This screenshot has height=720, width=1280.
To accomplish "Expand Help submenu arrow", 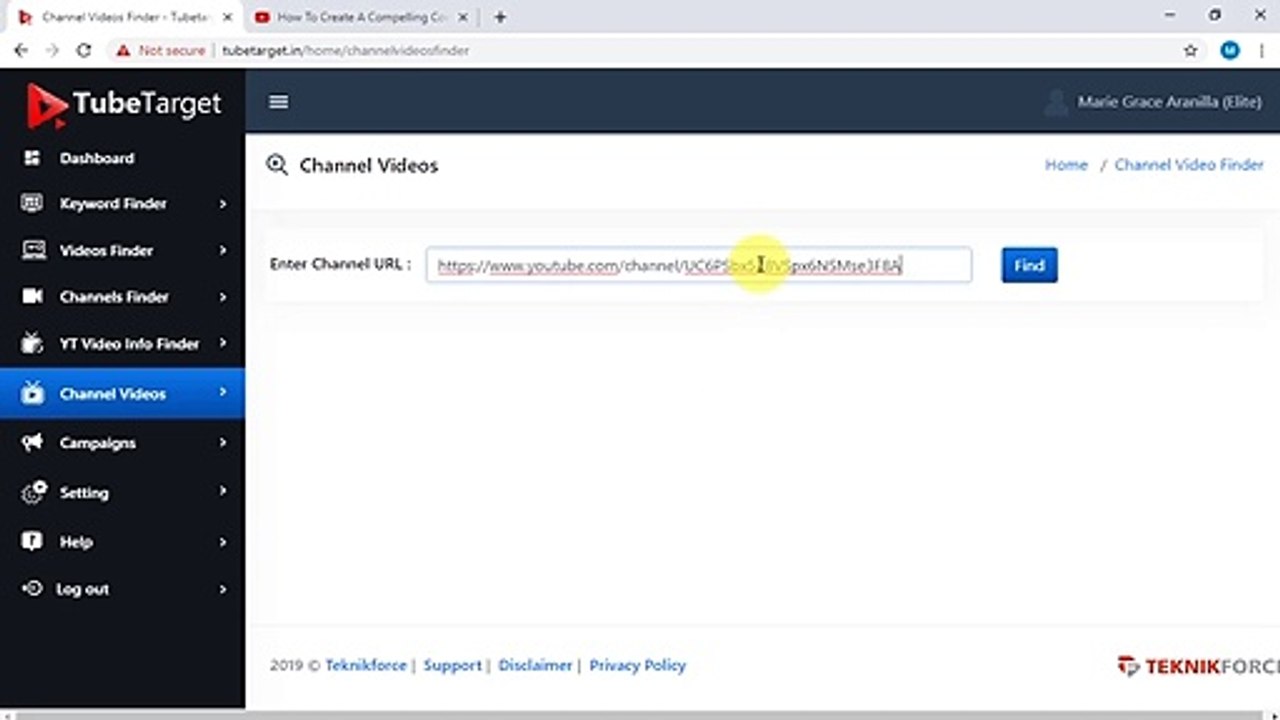I will tap(223, 541).
